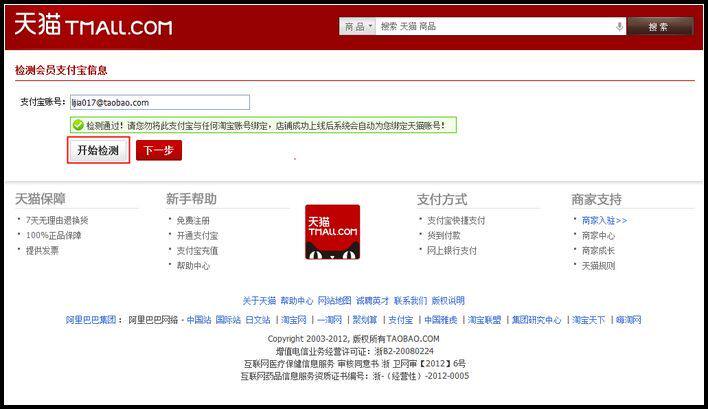Click the 搜索 search button
Image resolution: width=708 pixels, height=409 pixels.
point(660,27)
